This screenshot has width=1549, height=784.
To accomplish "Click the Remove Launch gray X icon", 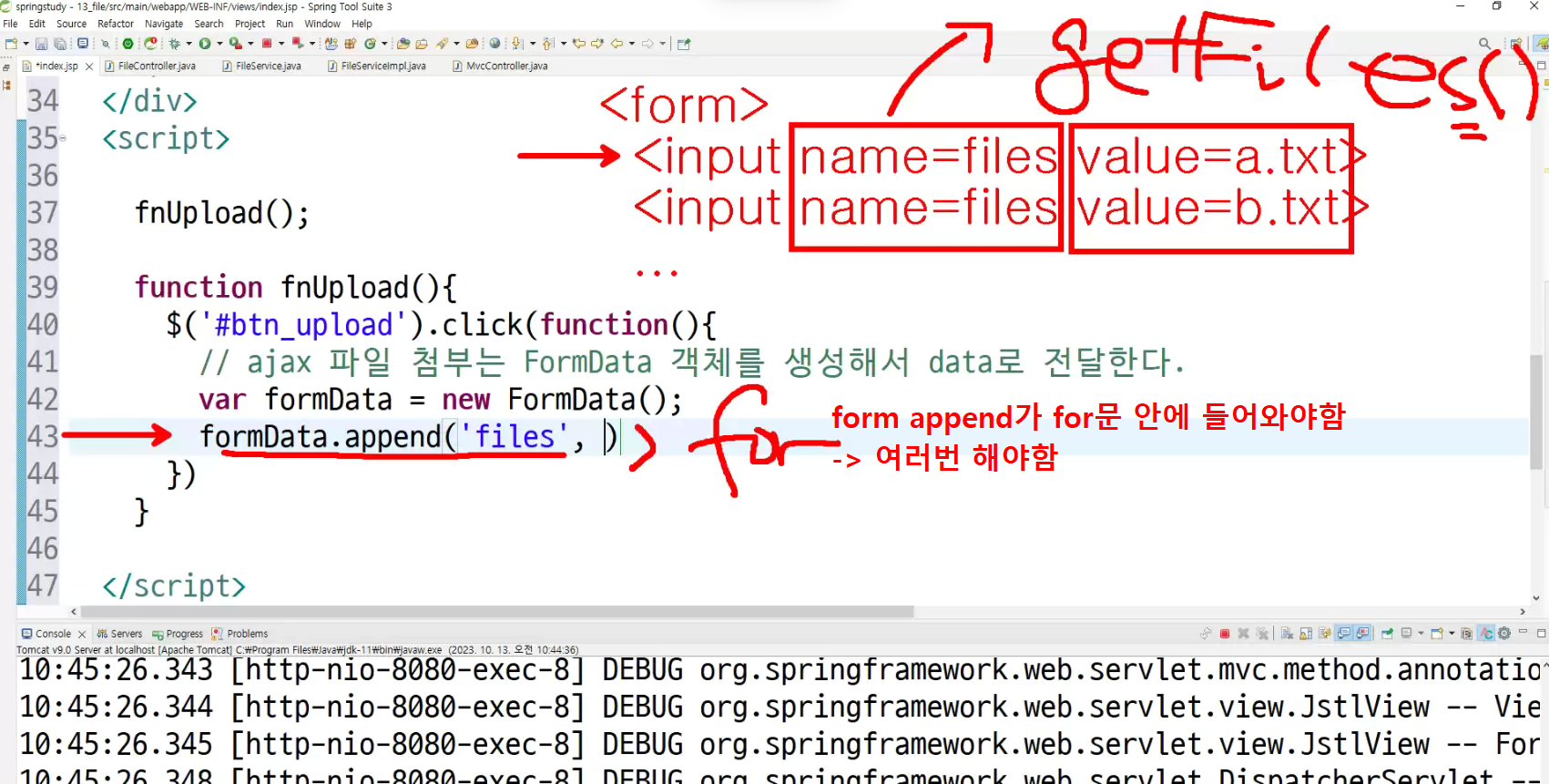I will pos(1243,634).
